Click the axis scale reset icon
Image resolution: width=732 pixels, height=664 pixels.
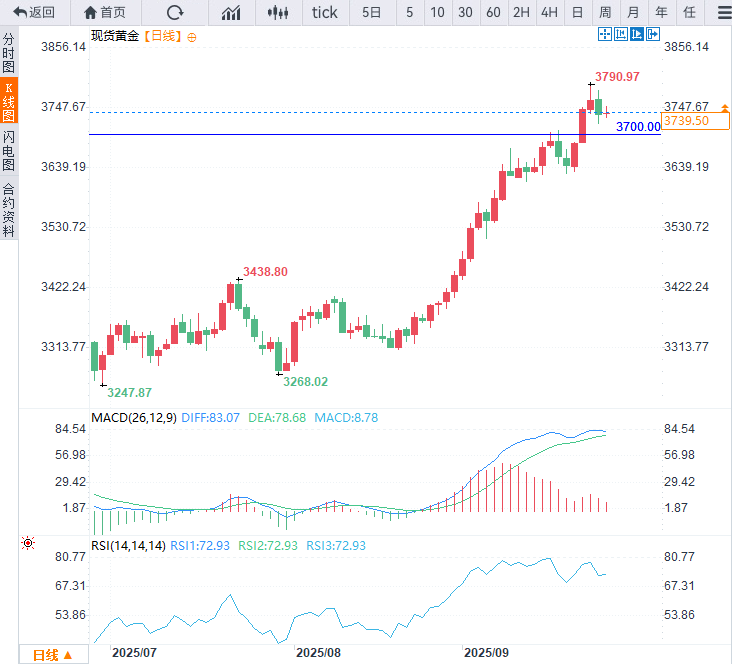621,34
